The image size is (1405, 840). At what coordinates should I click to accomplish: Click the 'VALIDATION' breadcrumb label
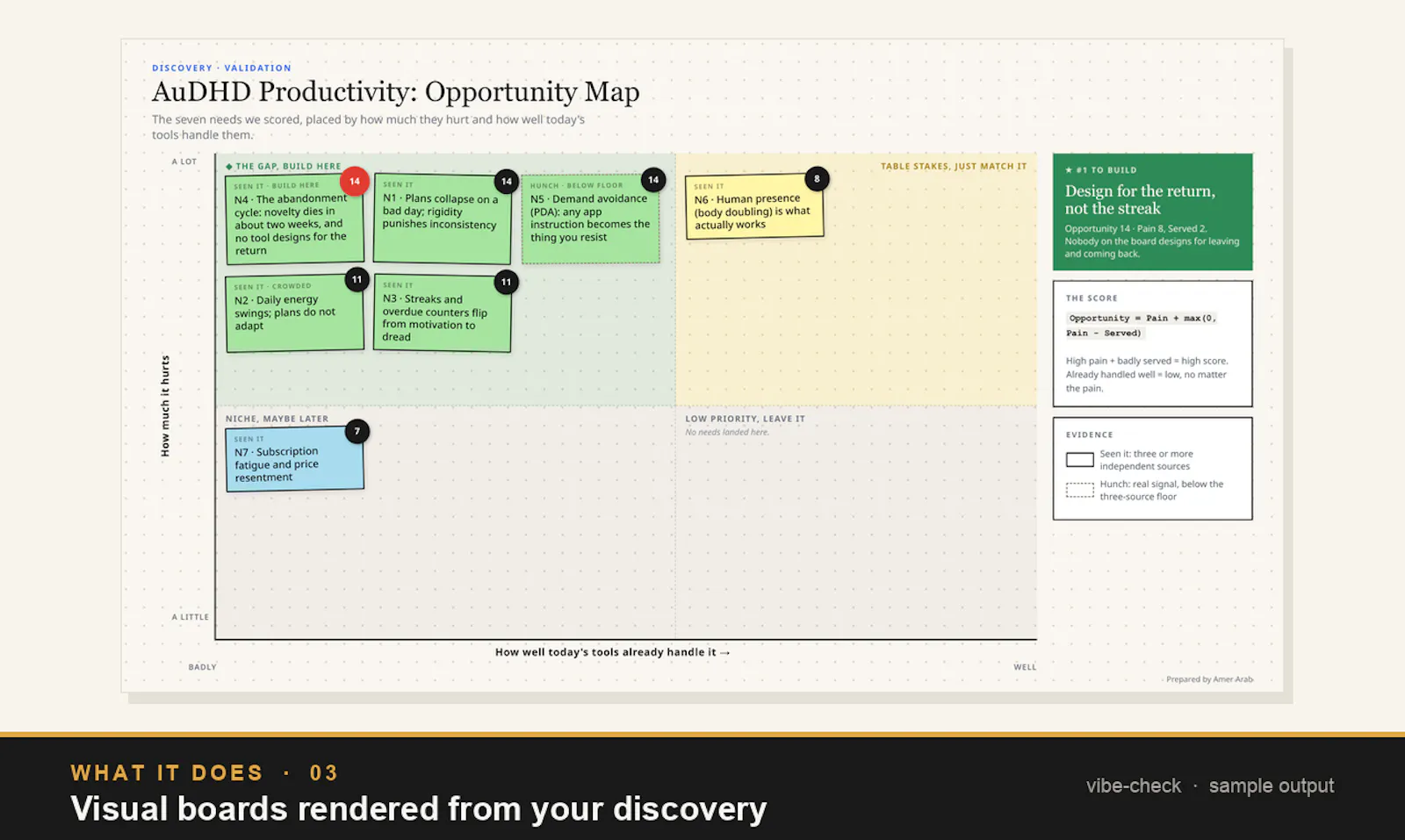pos(257,68)
